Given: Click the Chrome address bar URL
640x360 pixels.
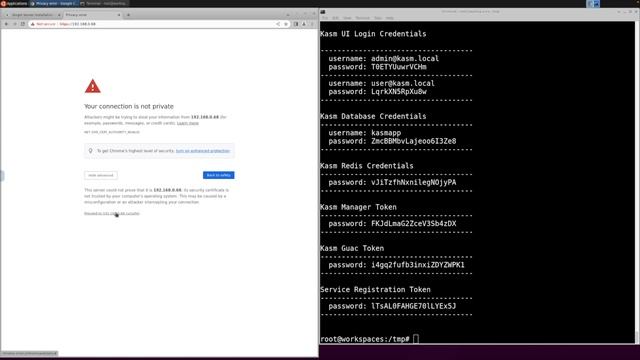Looking at the screenshot, I should (x=78, y=24).
